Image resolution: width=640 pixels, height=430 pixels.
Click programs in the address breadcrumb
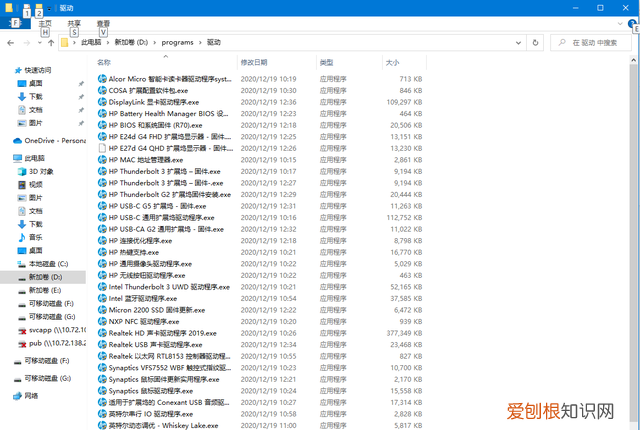(x=178, y=42)
